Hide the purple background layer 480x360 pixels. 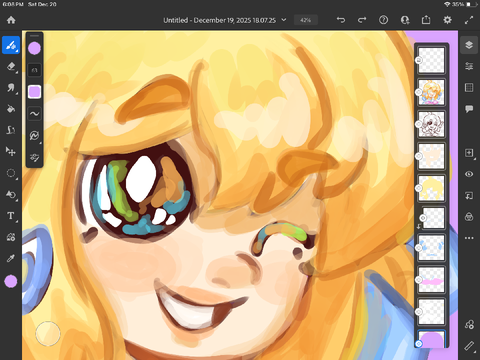click(419, 344)
